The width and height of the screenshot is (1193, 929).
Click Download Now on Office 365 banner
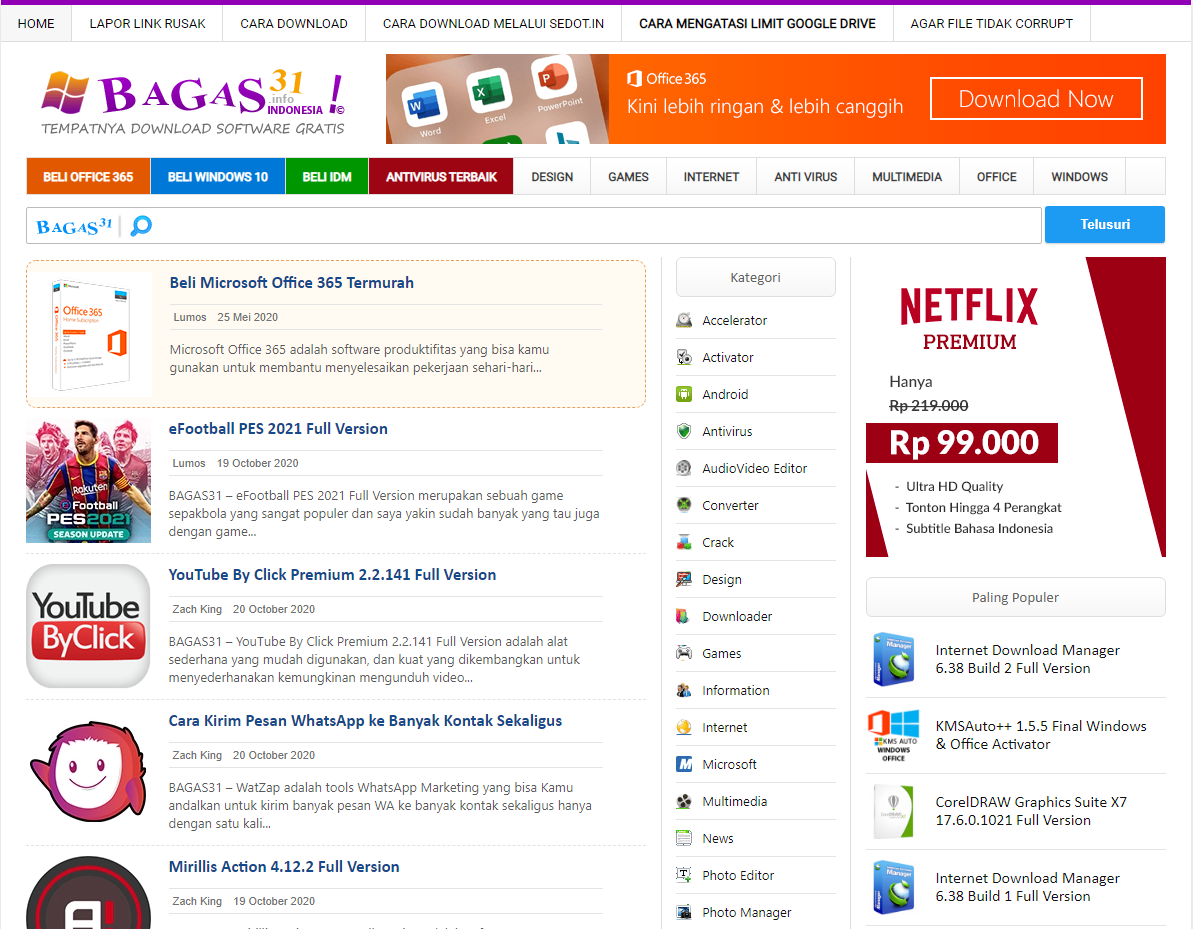tap(1036, 99)
